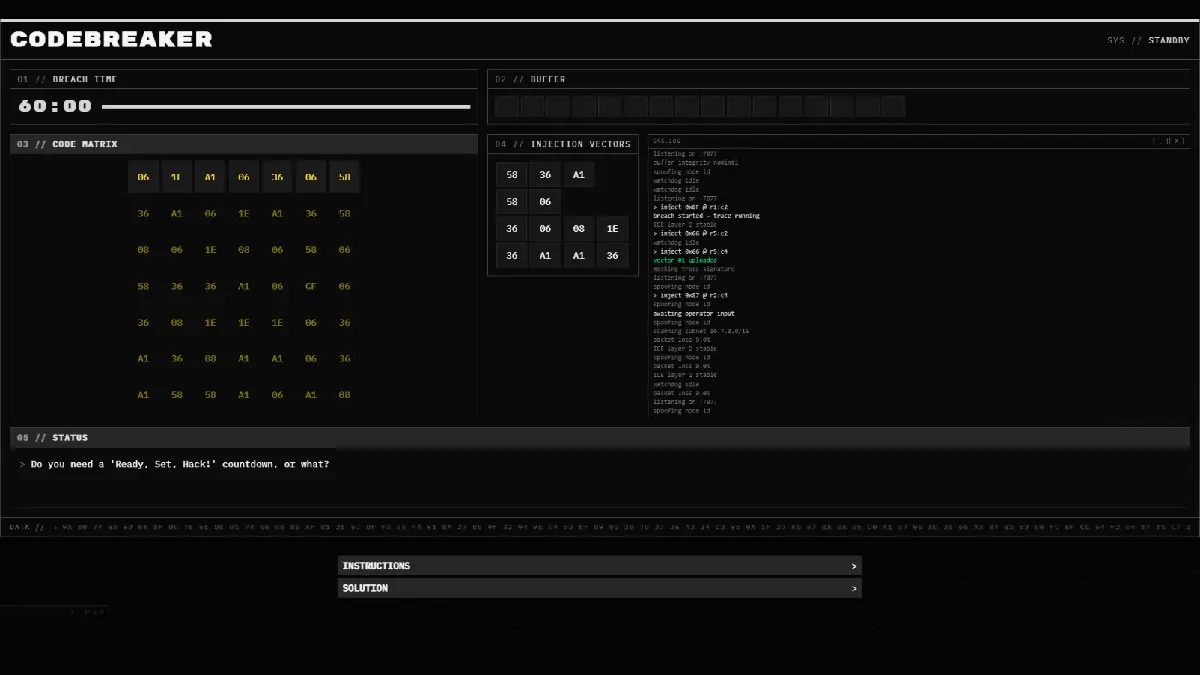Click 58 in the third code matrix row
This screenshot has height=675, width=1200.
(x=311, y=250)
